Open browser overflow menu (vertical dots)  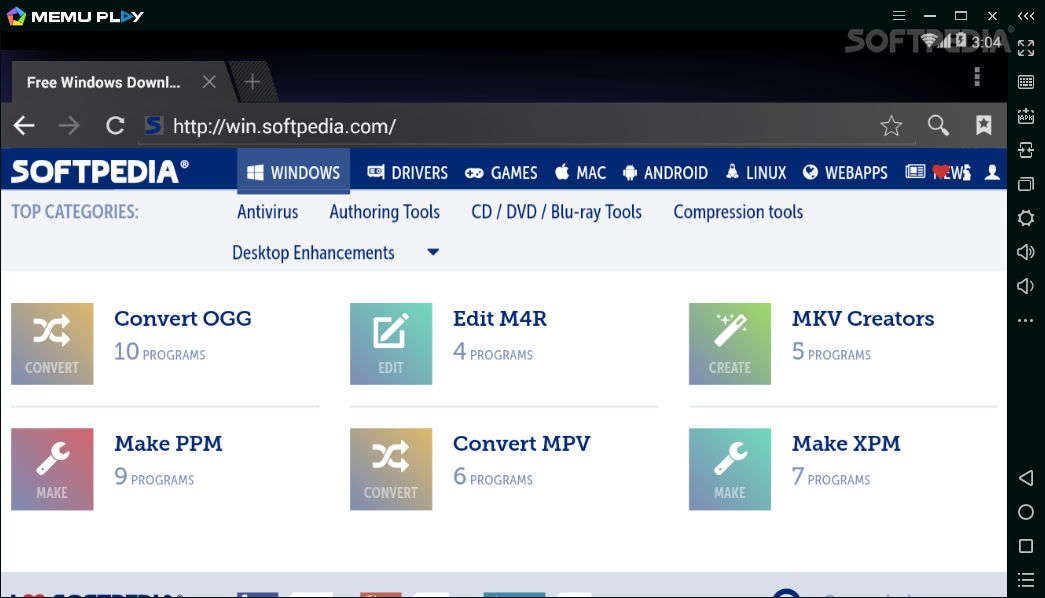pyautogui.click(x=977, y=77)
